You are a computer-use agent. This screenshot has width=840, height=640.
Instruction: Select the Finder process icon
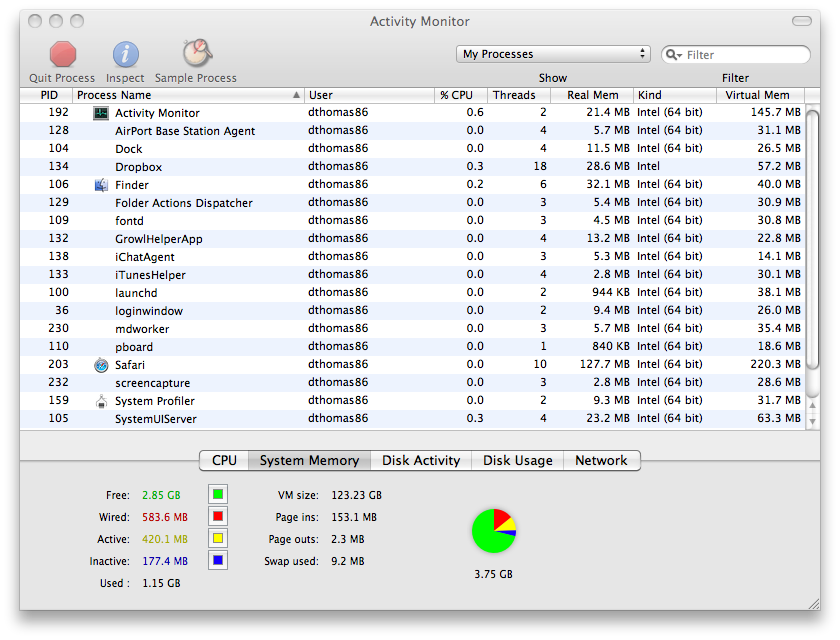coord(101,185)
